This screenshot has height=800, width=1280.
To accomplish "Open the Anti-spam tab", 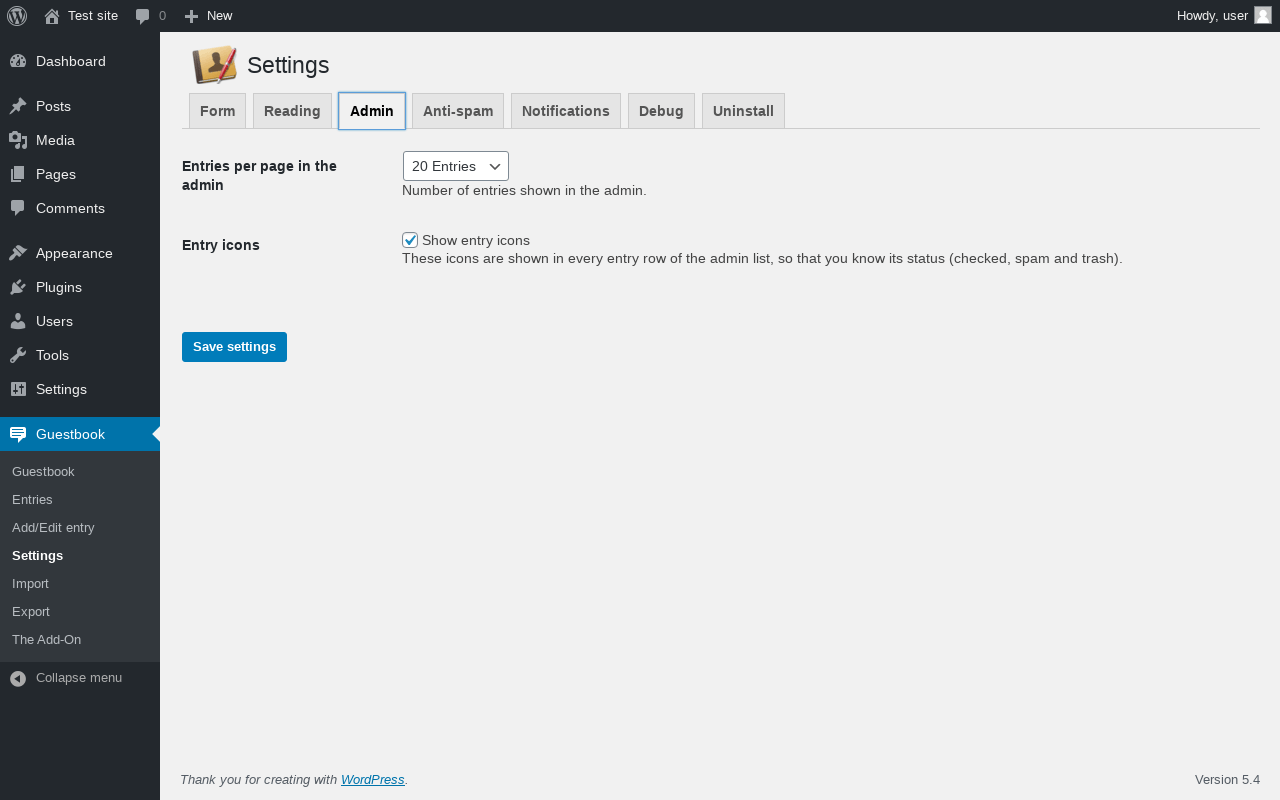I will coord(458,111).
